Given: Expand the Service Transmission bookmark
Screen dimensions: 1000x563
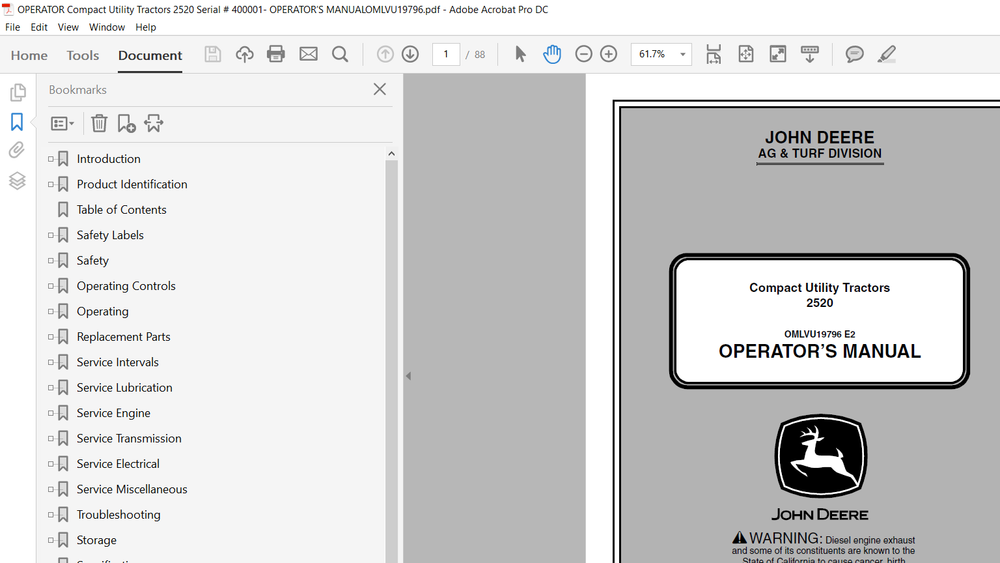Looking at the screenshot, I should click(51, 439).
